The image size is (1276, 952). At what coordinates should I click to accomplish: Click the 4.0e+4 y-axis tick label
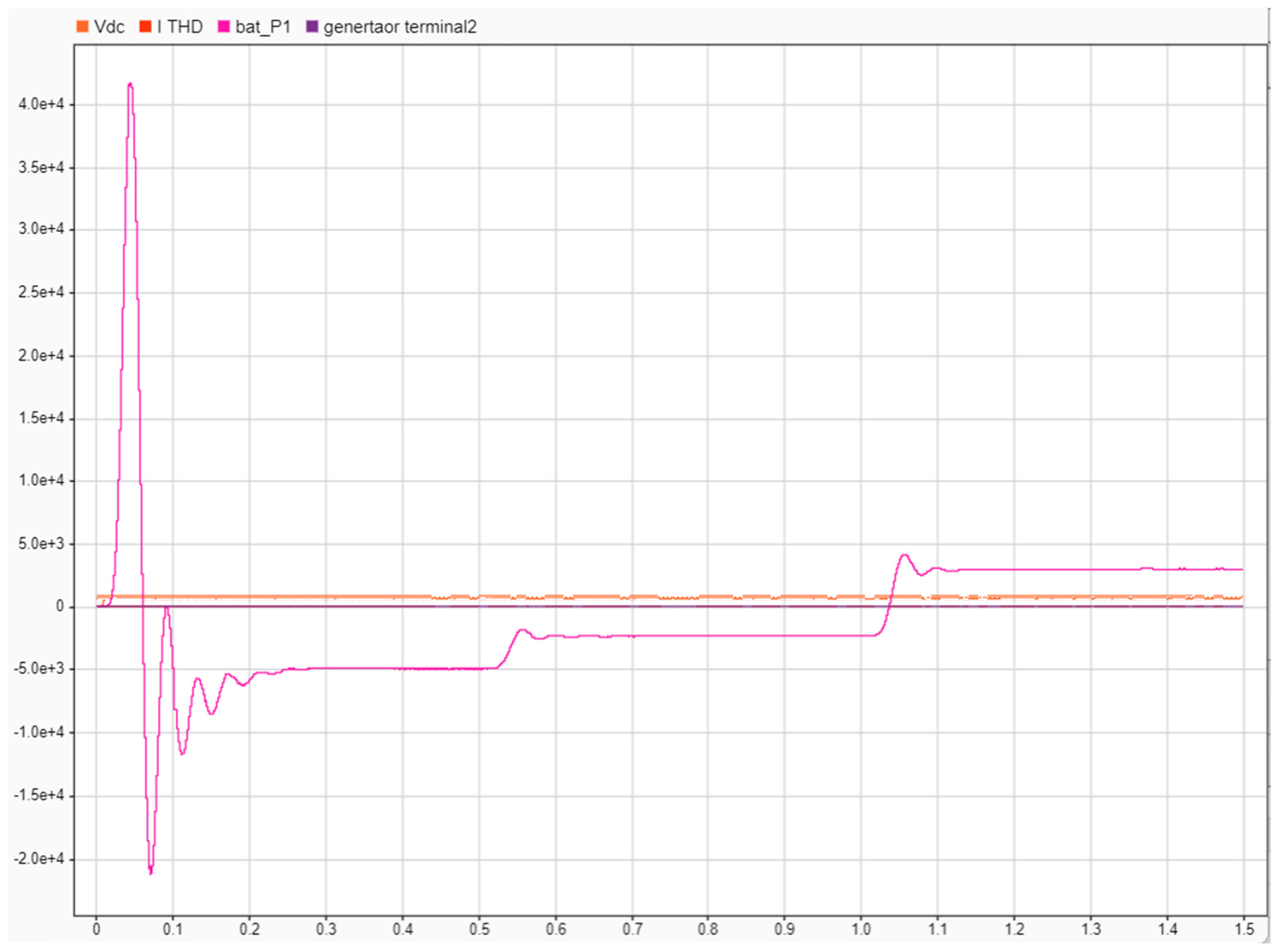point(41,104)
